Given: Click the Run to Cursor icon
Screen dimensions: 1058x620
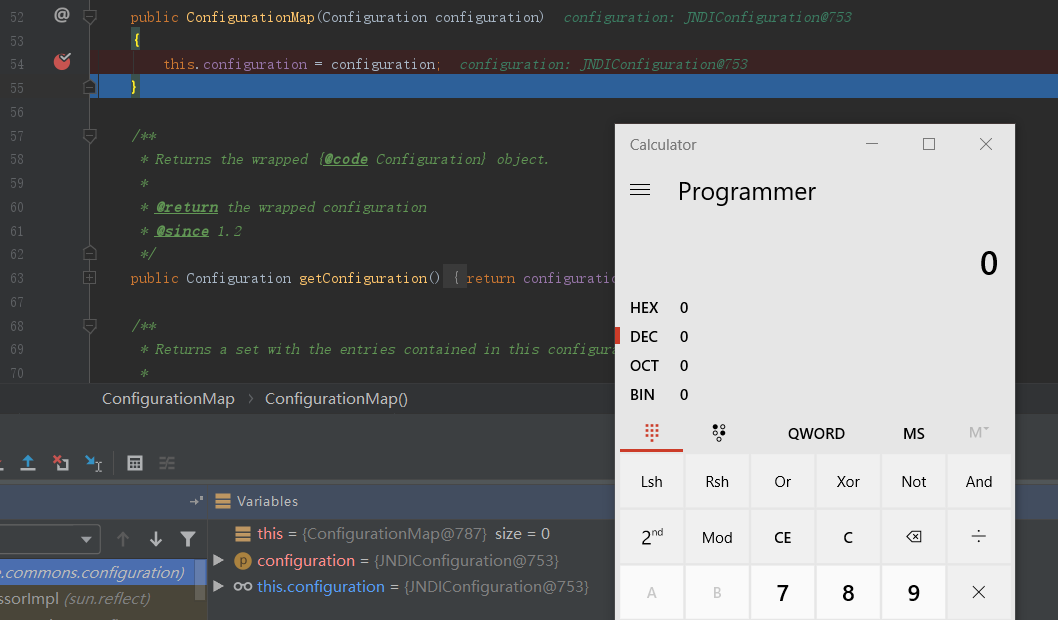Looking at the screenshot, I should tap(94, 462).
